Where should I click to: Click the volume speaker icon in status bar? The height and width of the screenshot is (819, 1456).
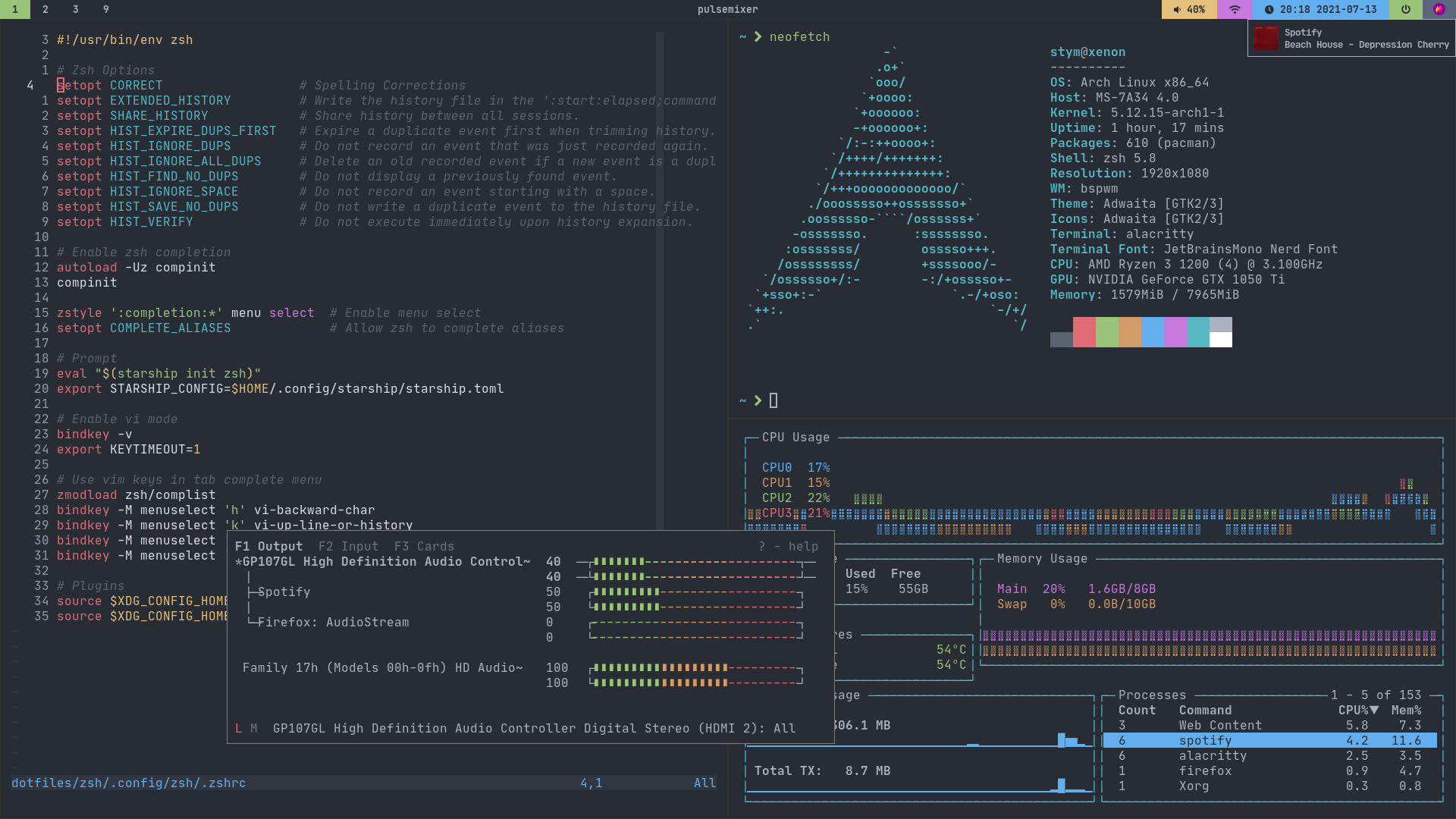coord(1177,10)
